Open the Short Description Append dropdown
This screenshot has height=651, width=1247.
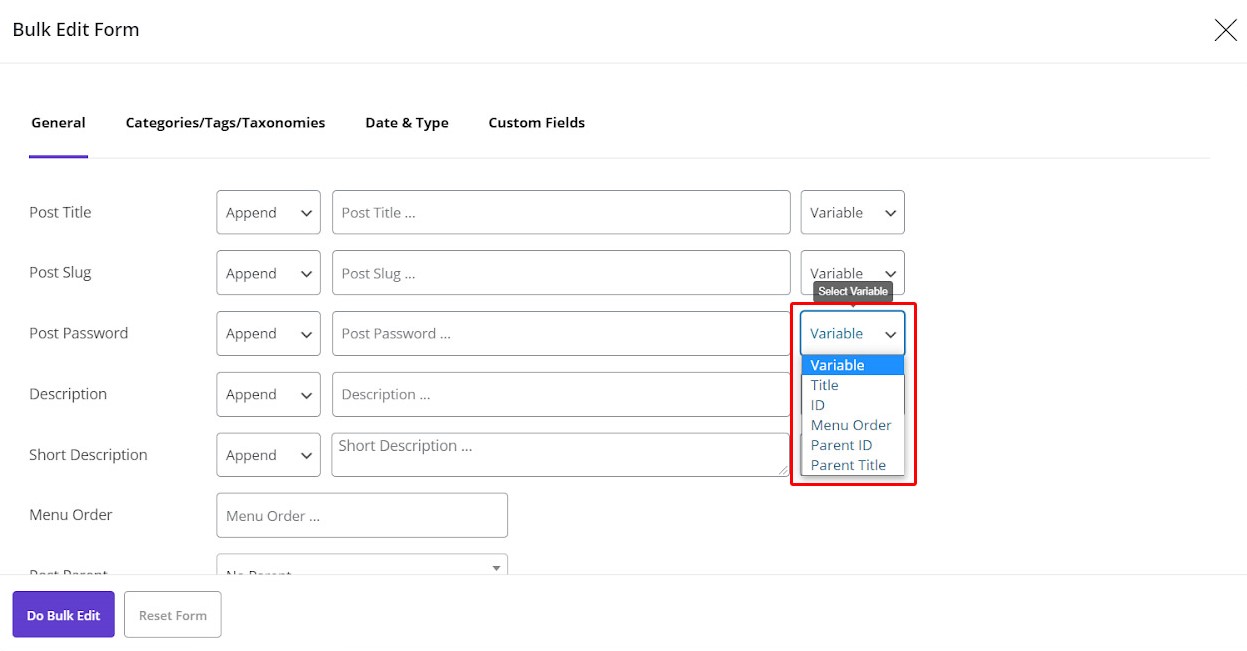pyautogui.click(x=268, y=455)
